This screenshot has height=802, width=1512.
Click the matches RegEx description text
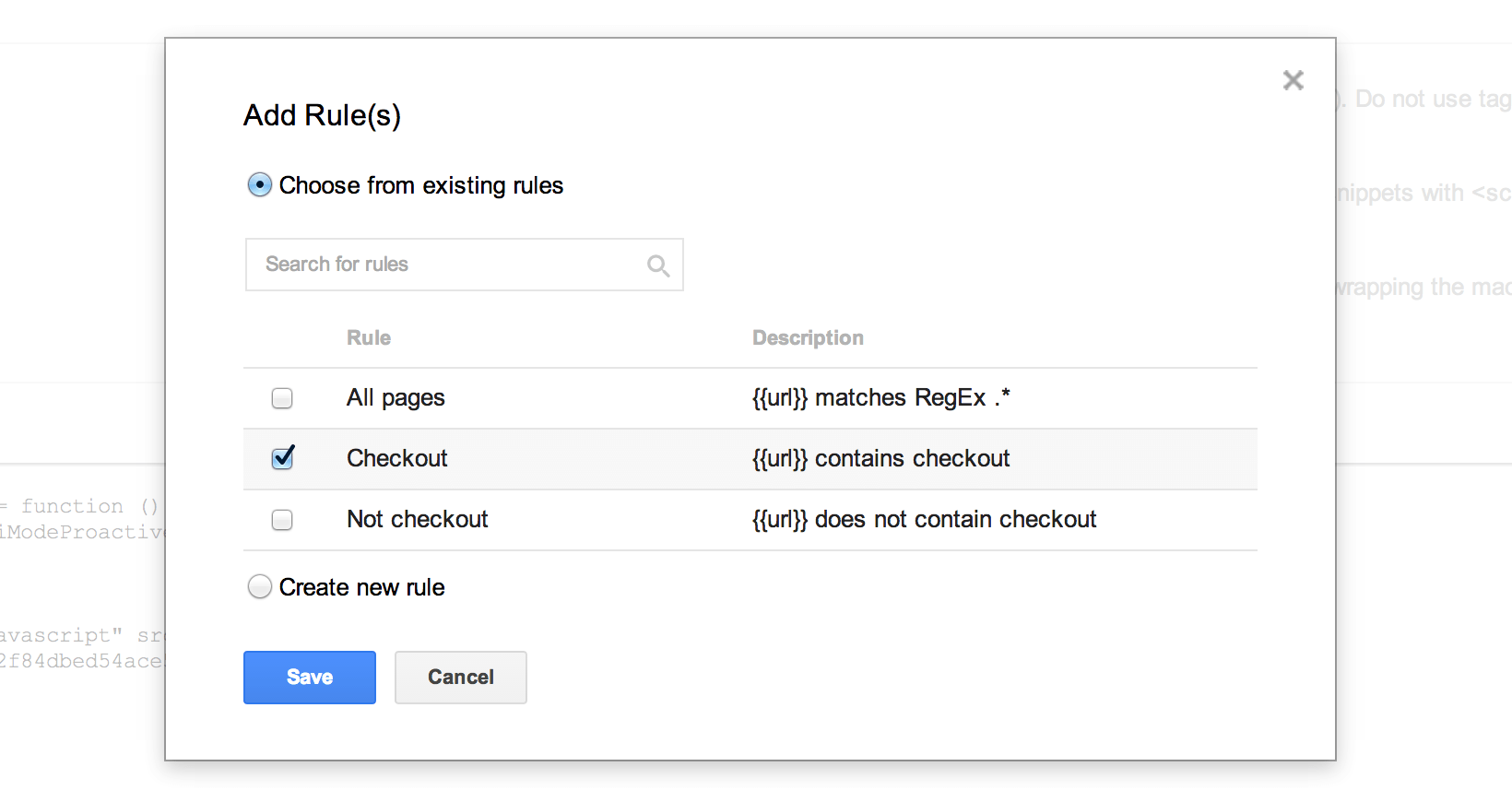point(881,397)
